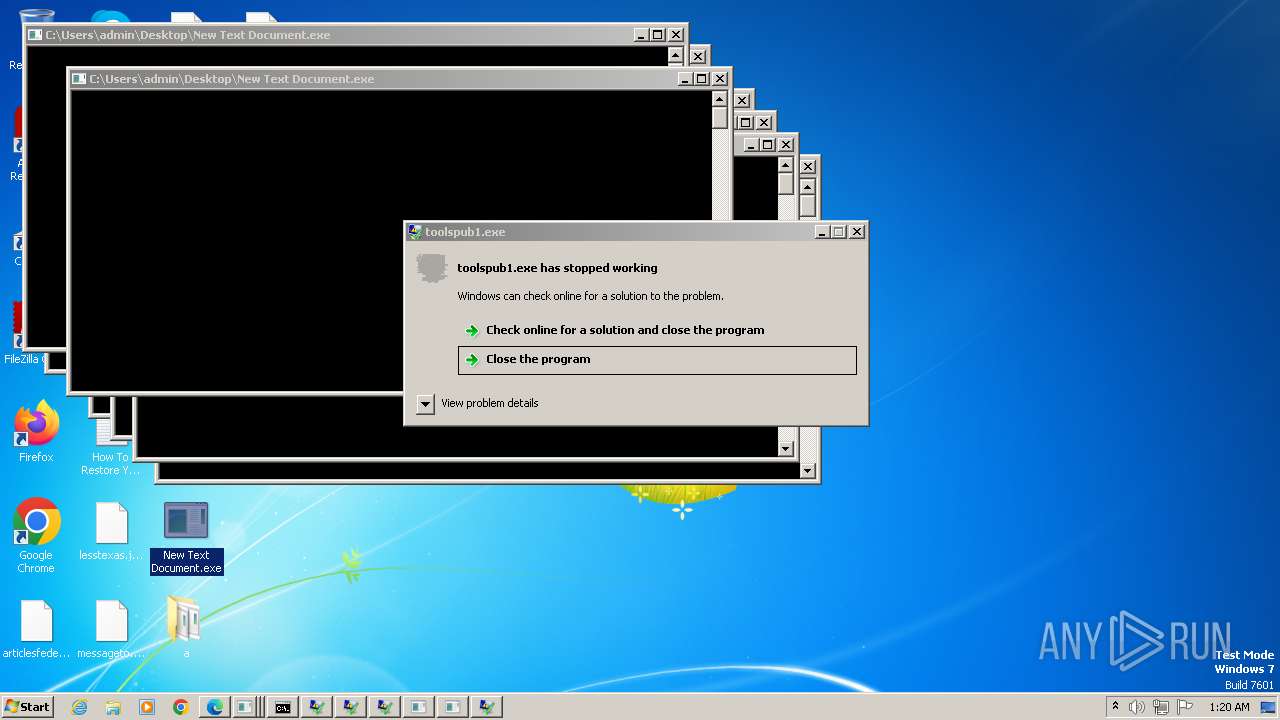Screen dimensions: 1280x720
Task: Click the 'View problem details' label
Action: click(489, 403)
